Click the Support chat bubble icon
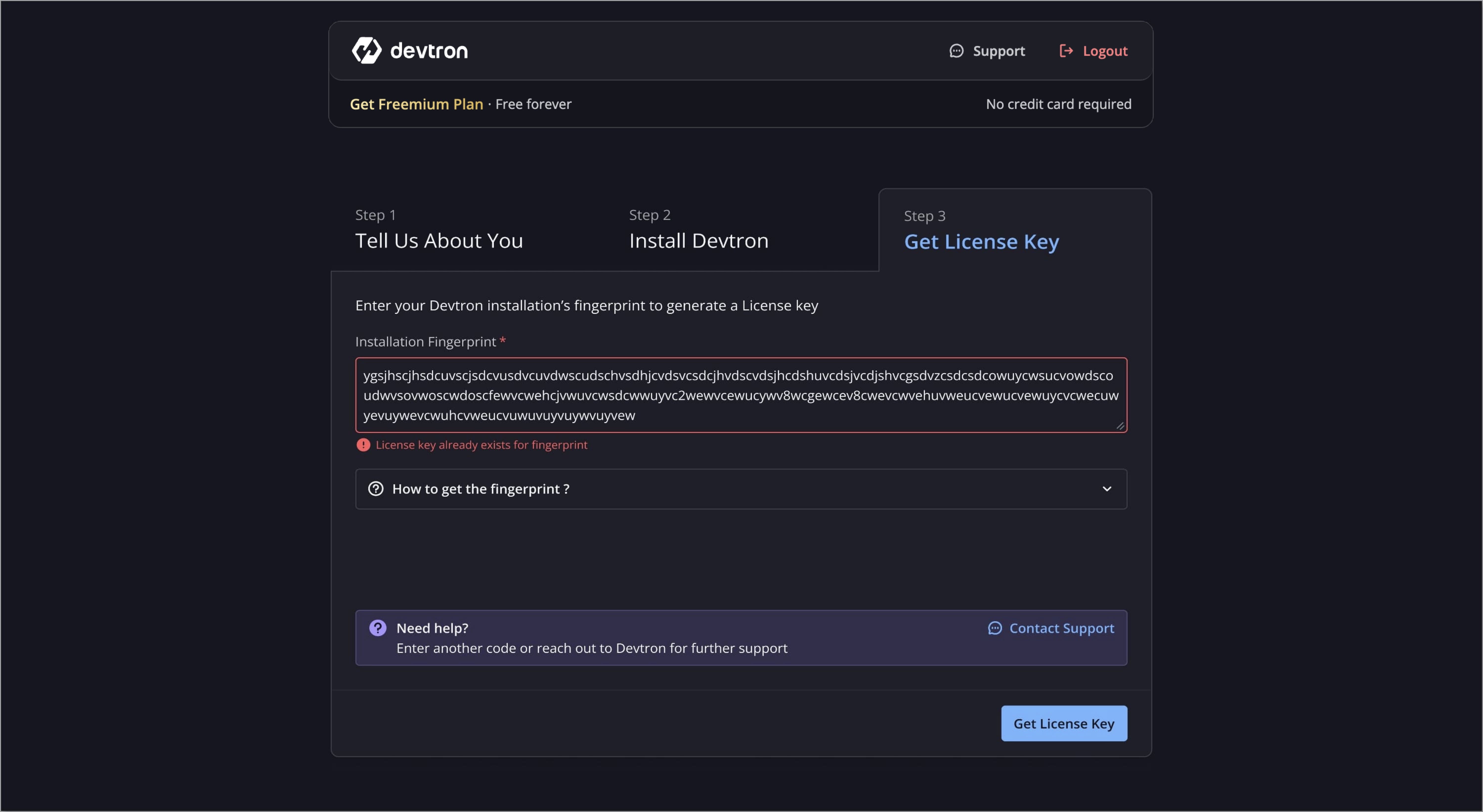Image resolution: width=1483 pixels, height=812 pixels. (956, 51)
